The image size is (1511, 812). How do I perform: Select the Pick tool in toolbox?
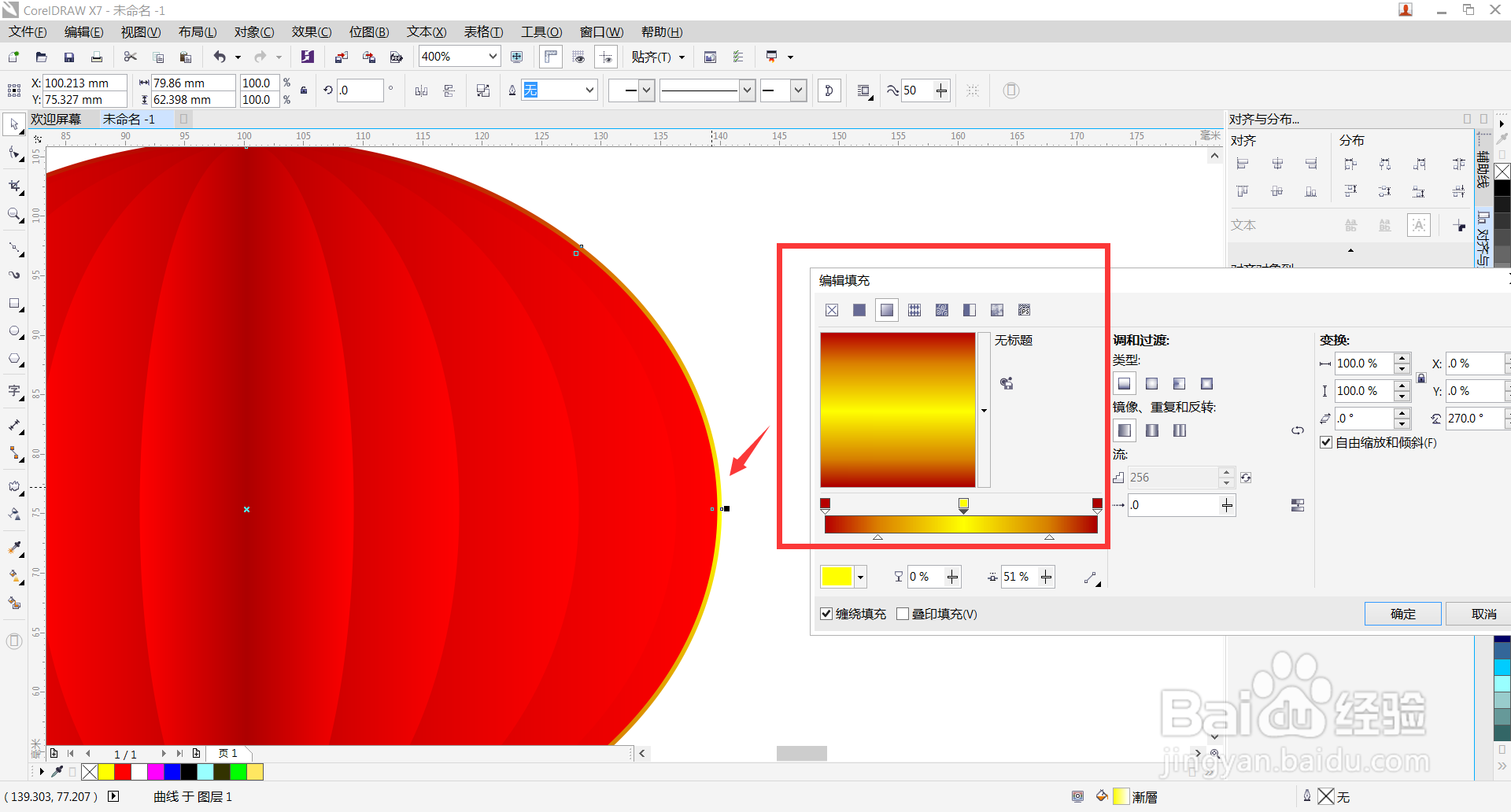tap(14, 124)
